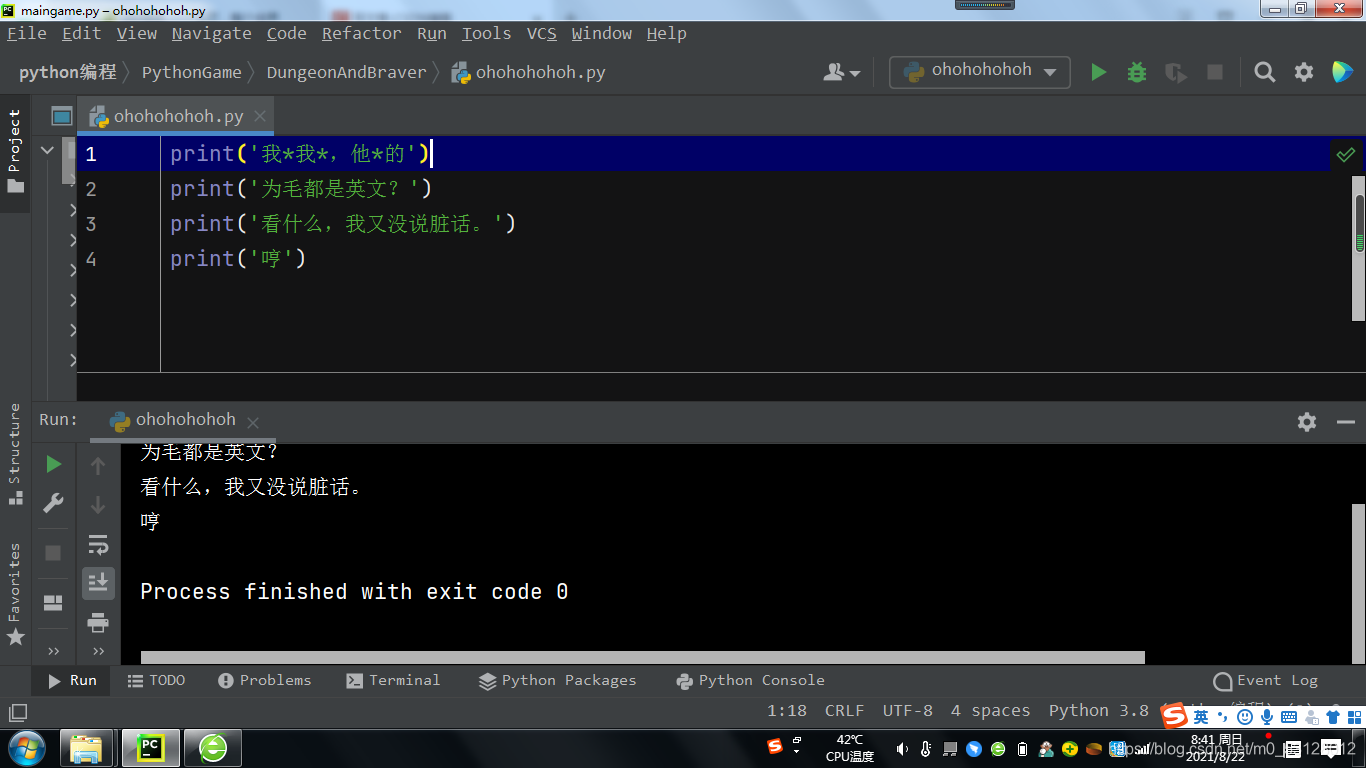Switch to the ohohohohoh.py editor tab

click(x=177, y=116)
